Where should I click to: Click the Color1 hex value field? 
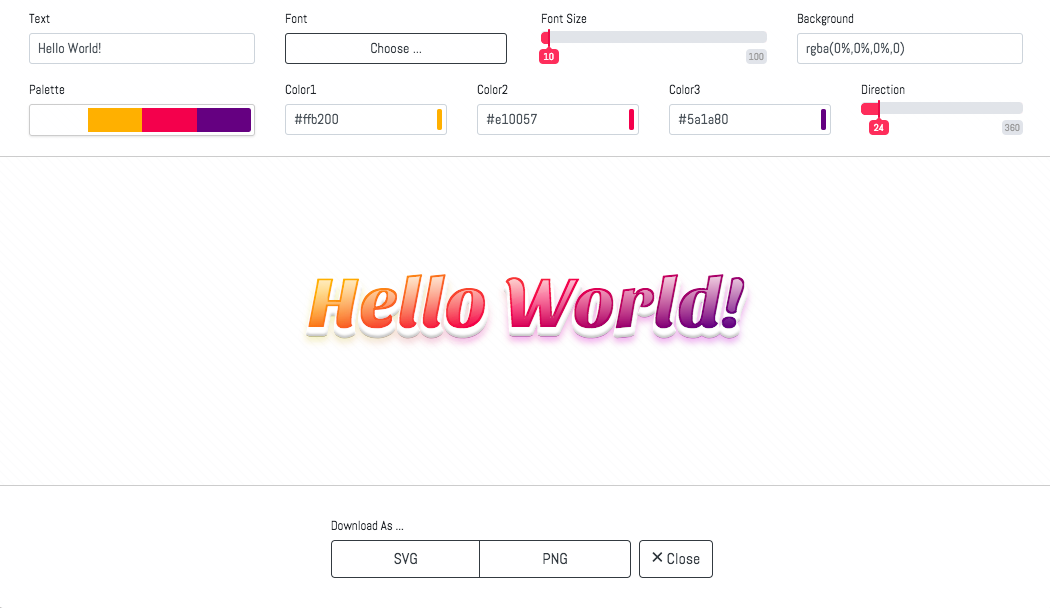coord(360,119)
